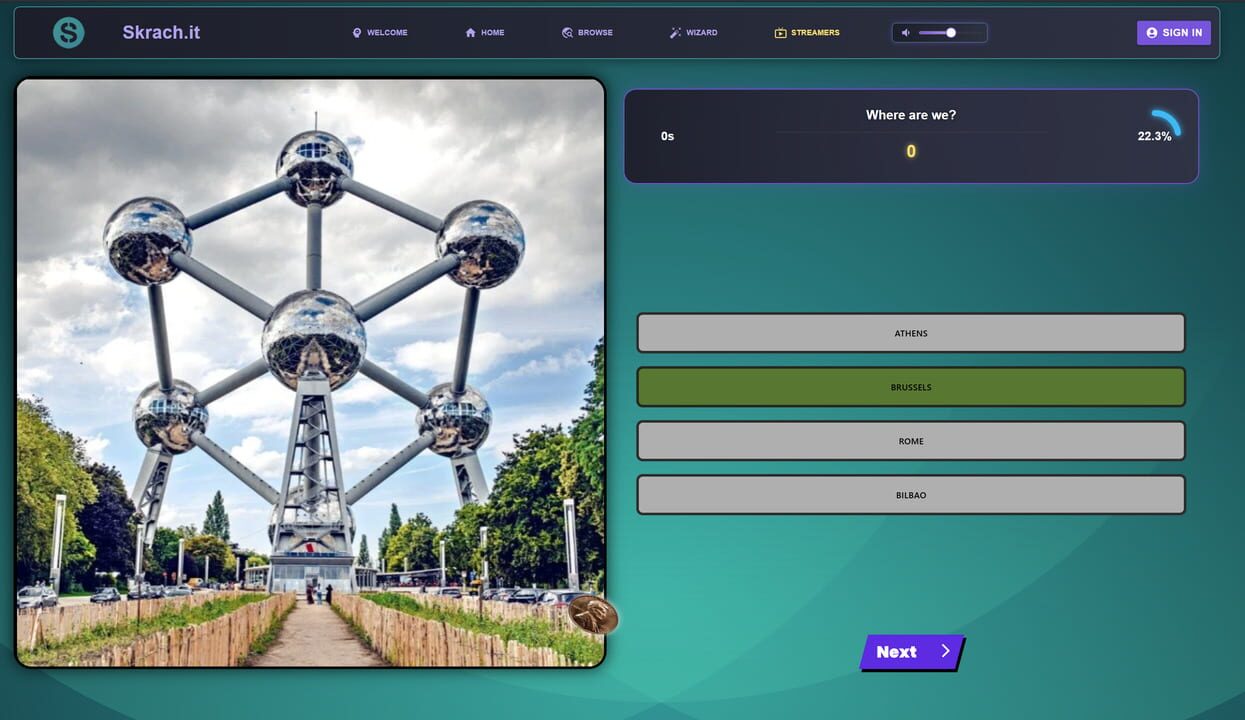This screenshot has height=720, width=1245.
Task: Select Bilbao as the destination
Action: tap(910, 494)
